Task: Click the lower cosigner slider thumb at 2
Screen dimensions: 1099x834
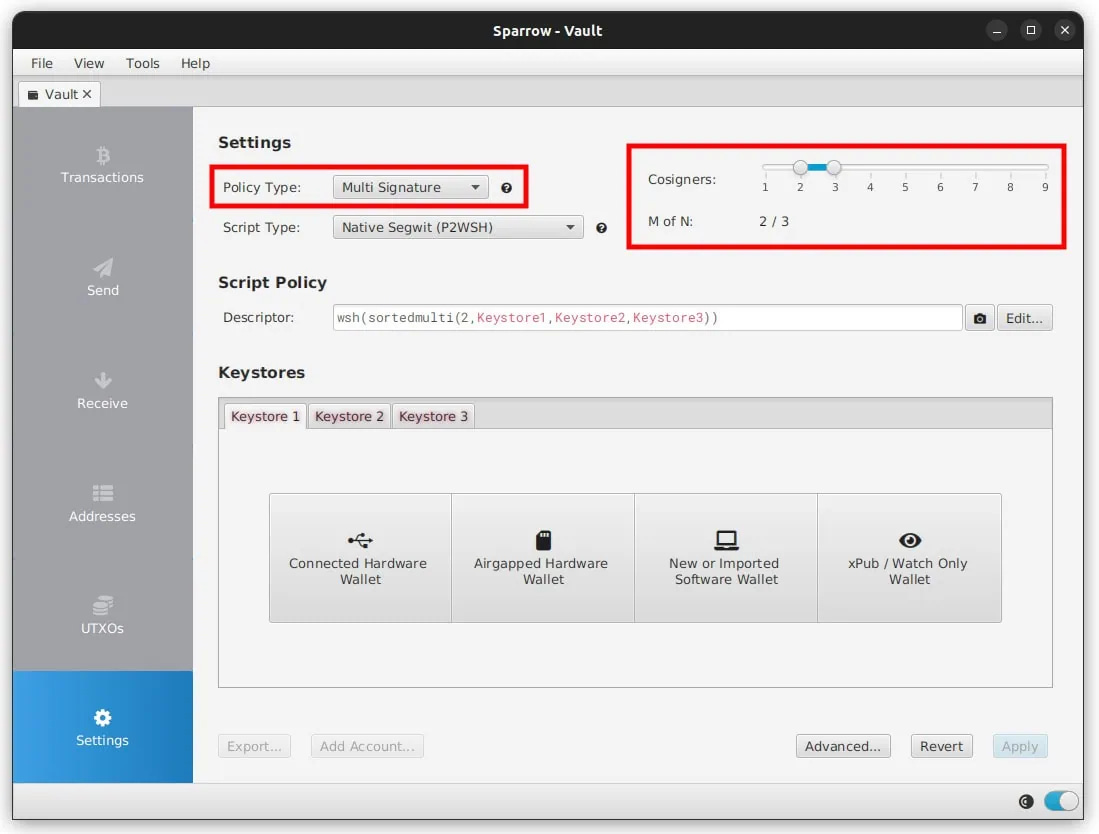Action: tap(800, 168)
